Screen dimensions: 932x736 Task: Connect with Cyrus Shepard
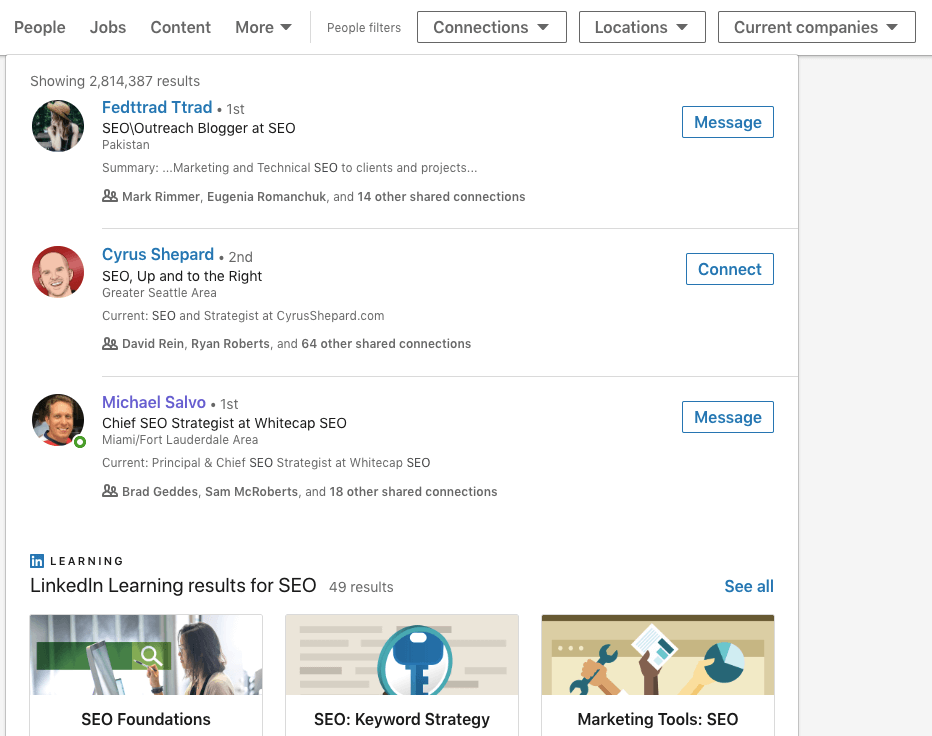pos(729,268)
